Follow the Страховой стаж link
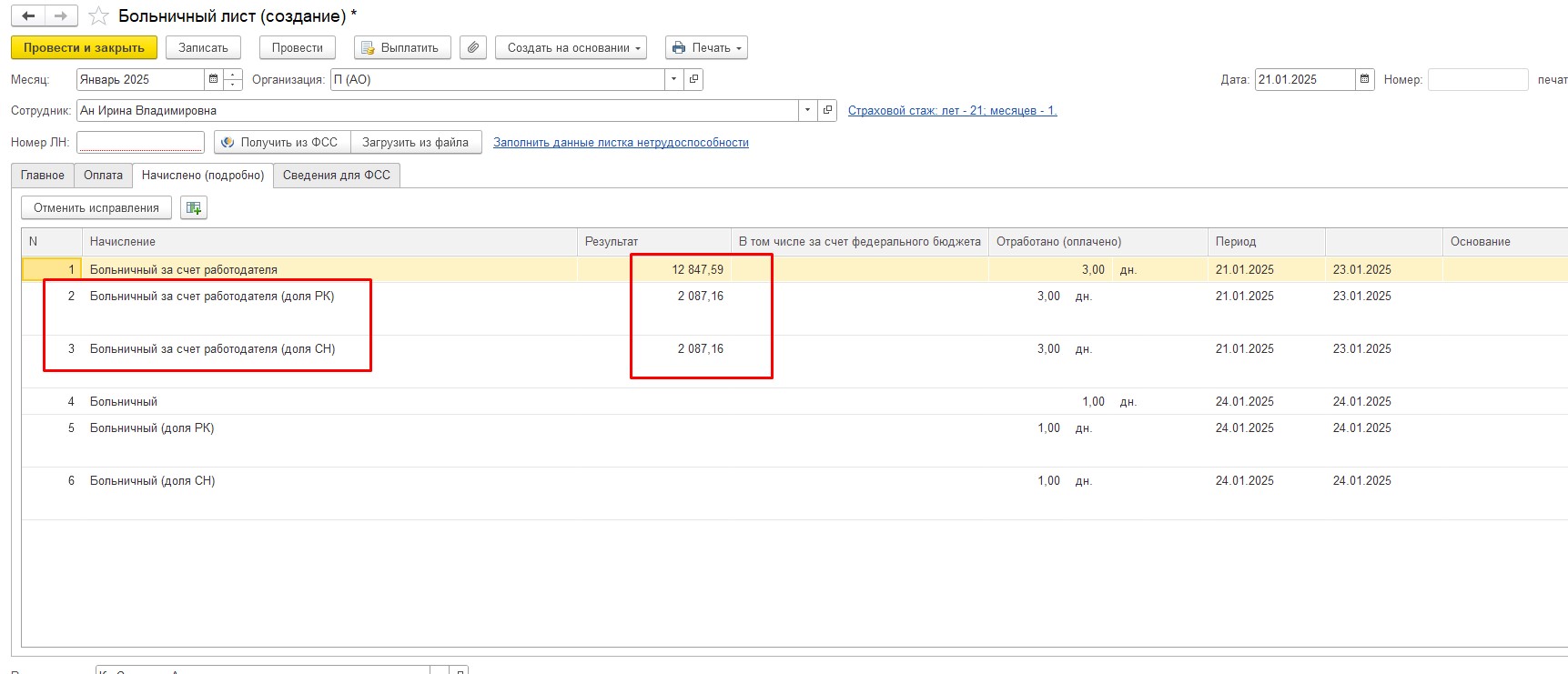 [x=952, y=110]
